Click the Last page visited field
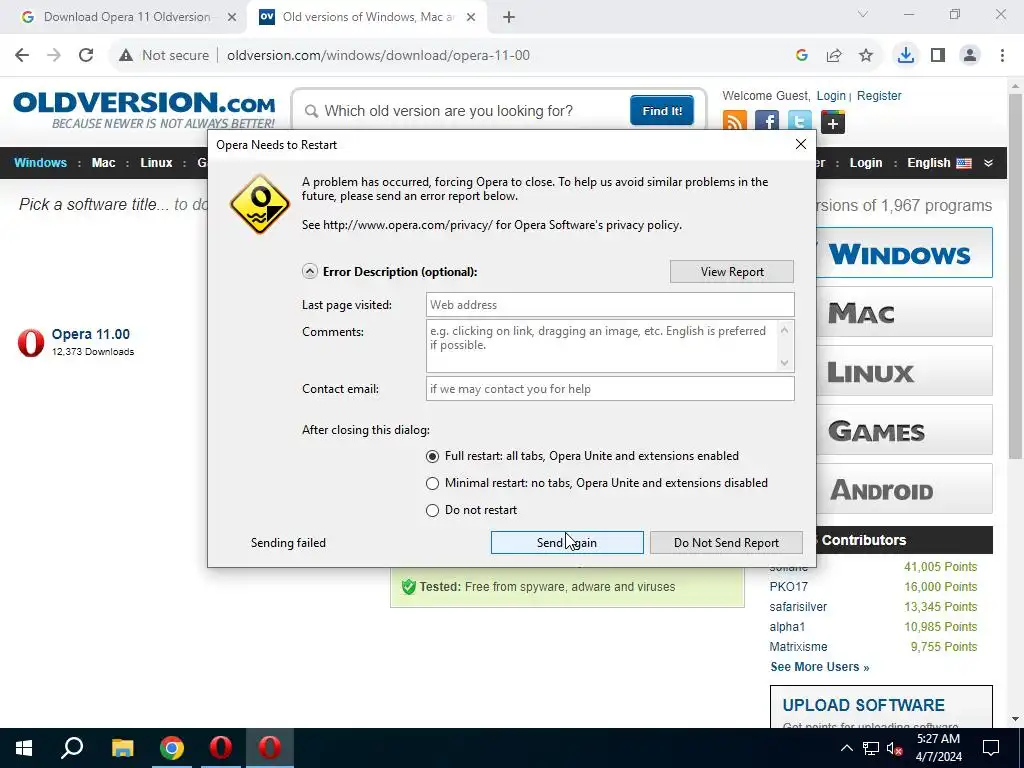 pos(610,305)
